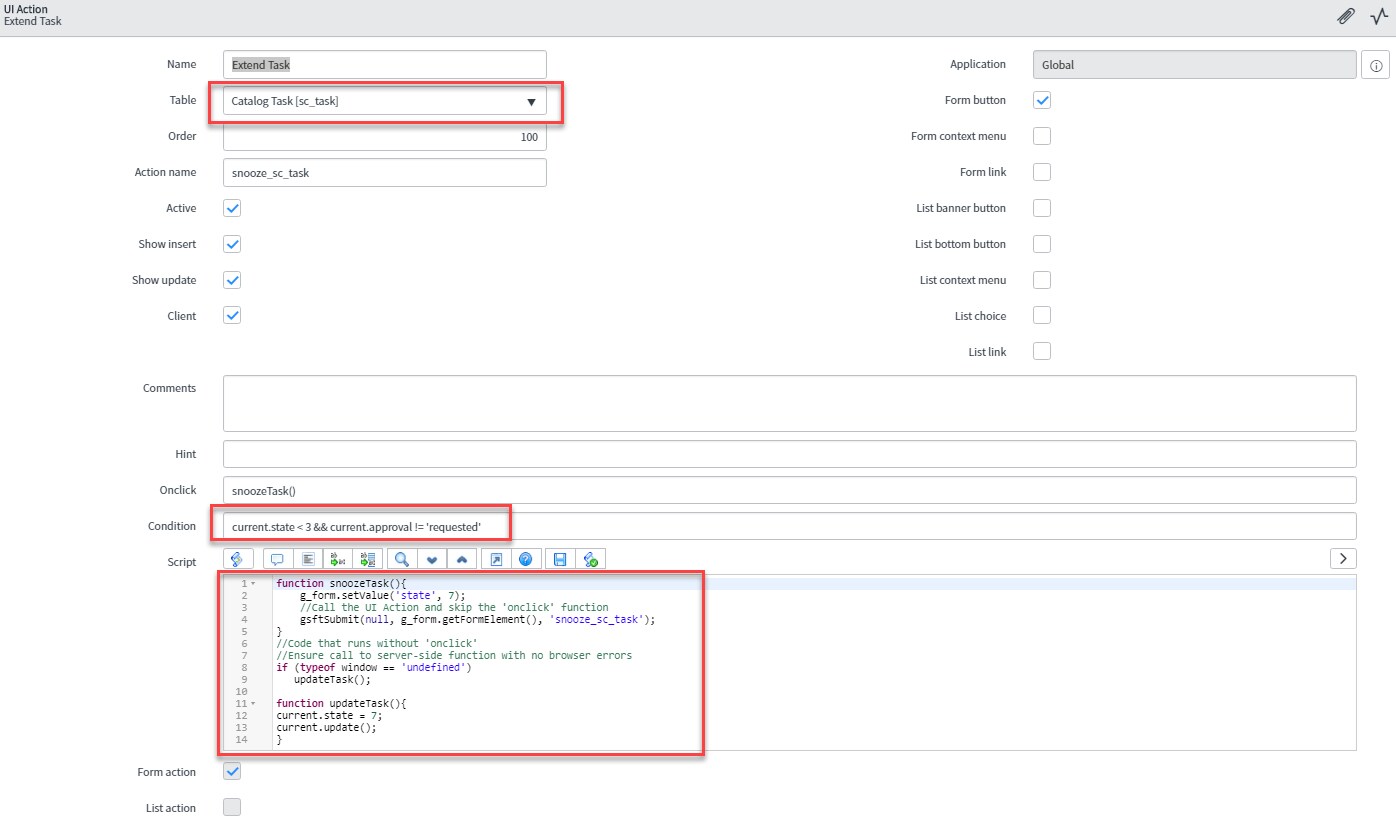Save the script with disk icon
Image resolution: width=1396 pixels, height=816 pixels.
point(560,559)
